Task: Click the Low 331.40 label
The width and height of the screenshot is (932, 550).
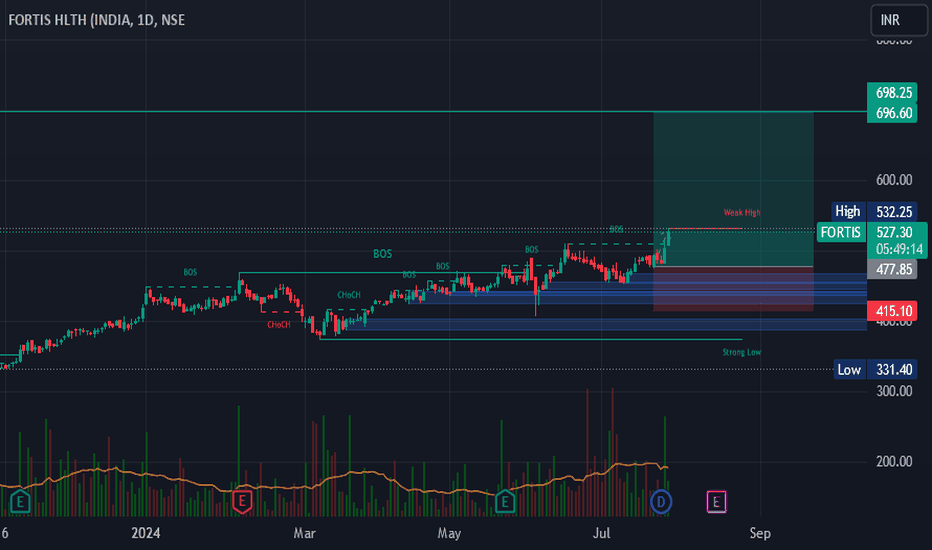Action: click(875, 370)
